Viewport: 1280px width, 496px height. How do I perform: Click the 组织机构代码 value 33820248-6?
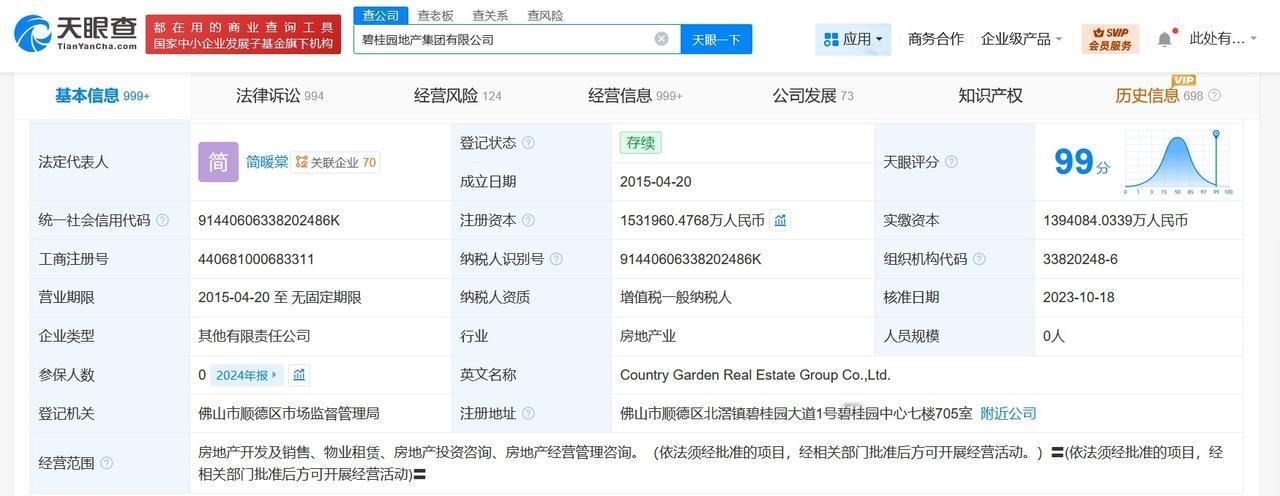pos(1080,259)
